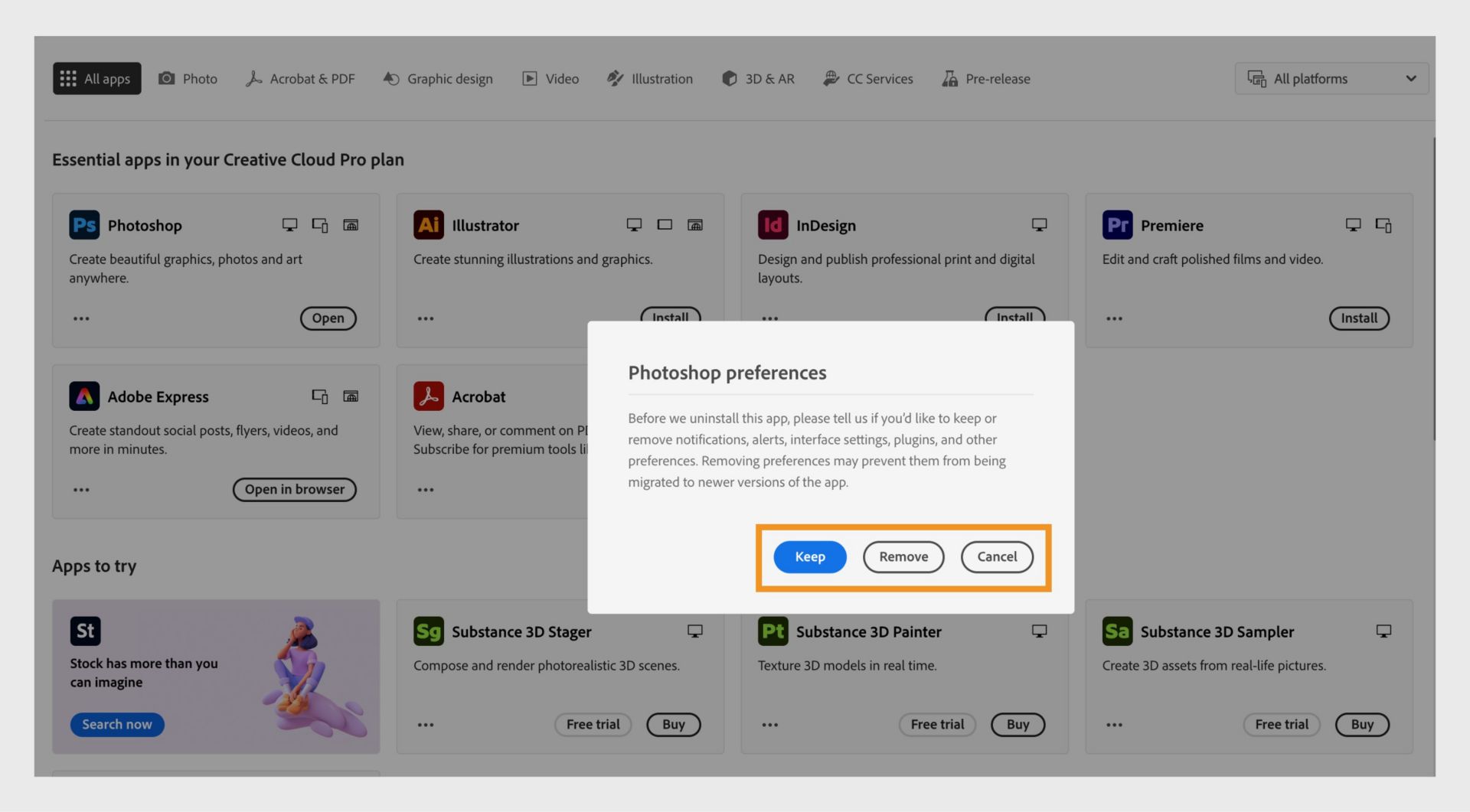
Task: Select the All apps tab
Action: point(96,78)
